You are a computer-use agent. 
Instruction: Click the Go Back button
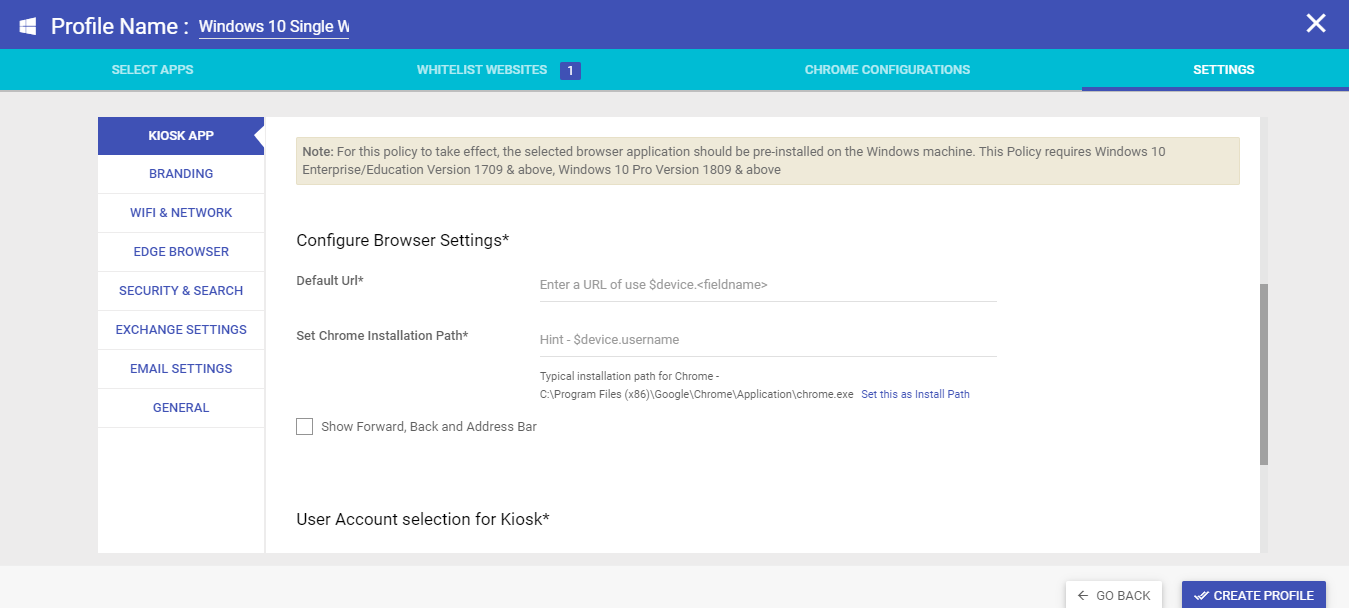1114,595
